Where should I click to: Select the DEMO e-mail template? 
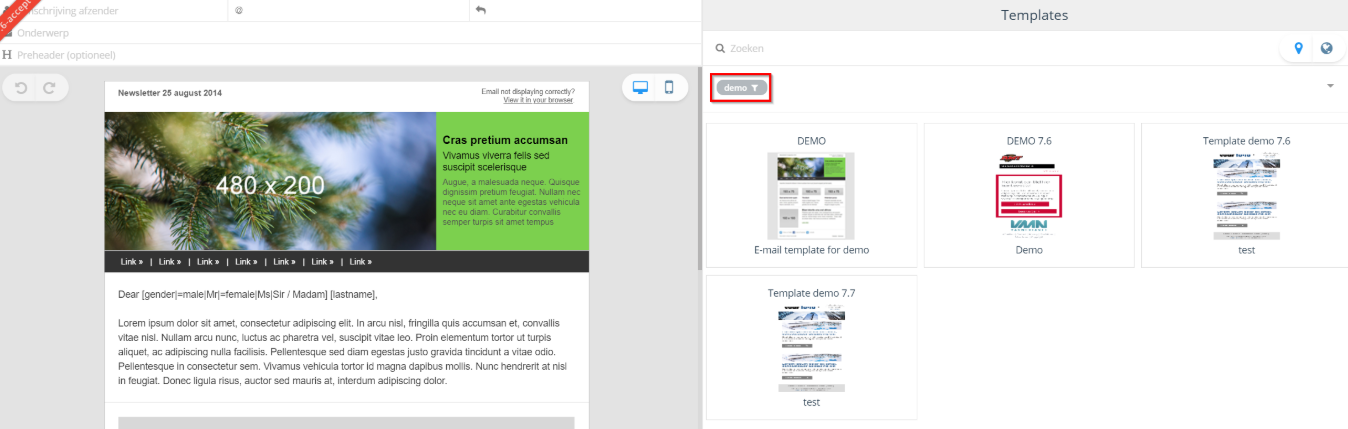[x=811, y=195]
